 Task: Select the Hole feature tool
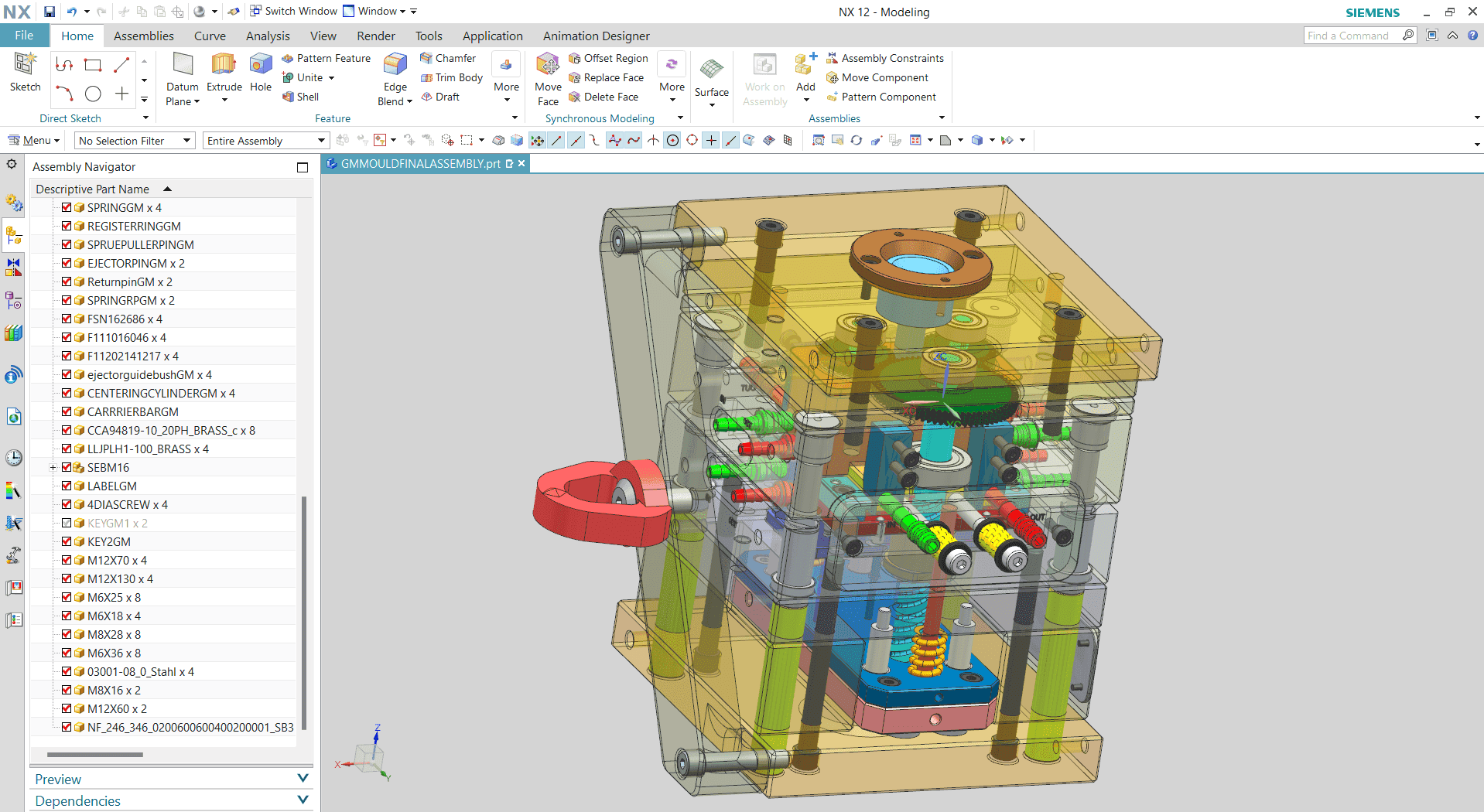tap(261, 73)
